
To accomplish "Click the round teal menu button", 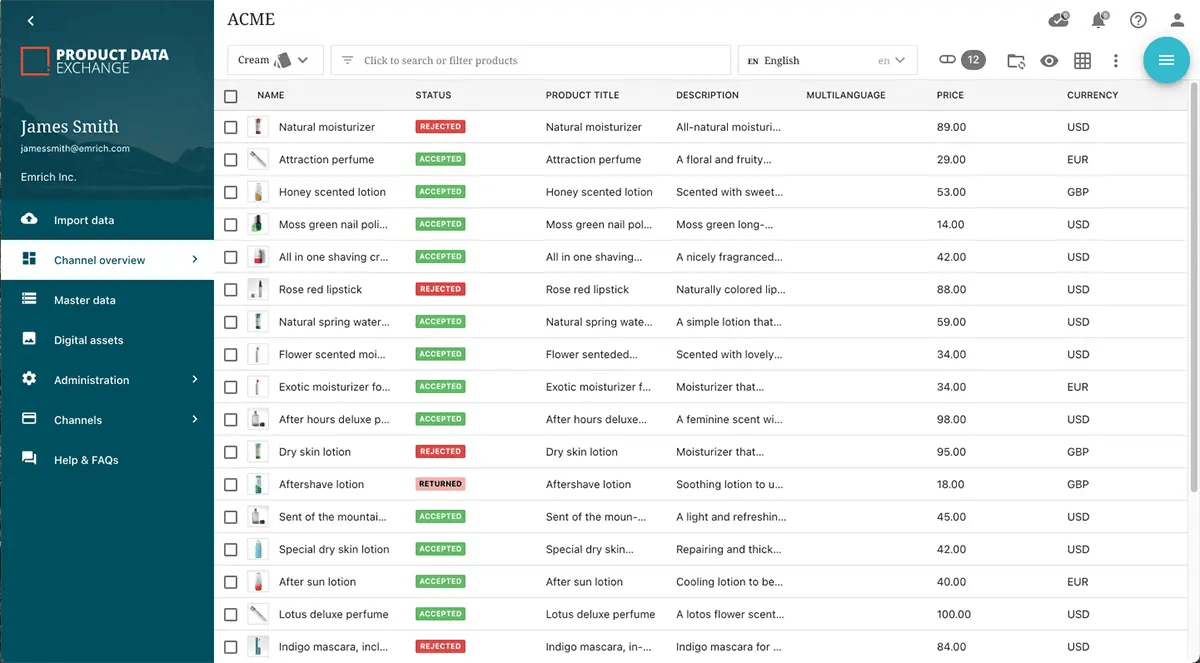I will tap(1166, 60).
